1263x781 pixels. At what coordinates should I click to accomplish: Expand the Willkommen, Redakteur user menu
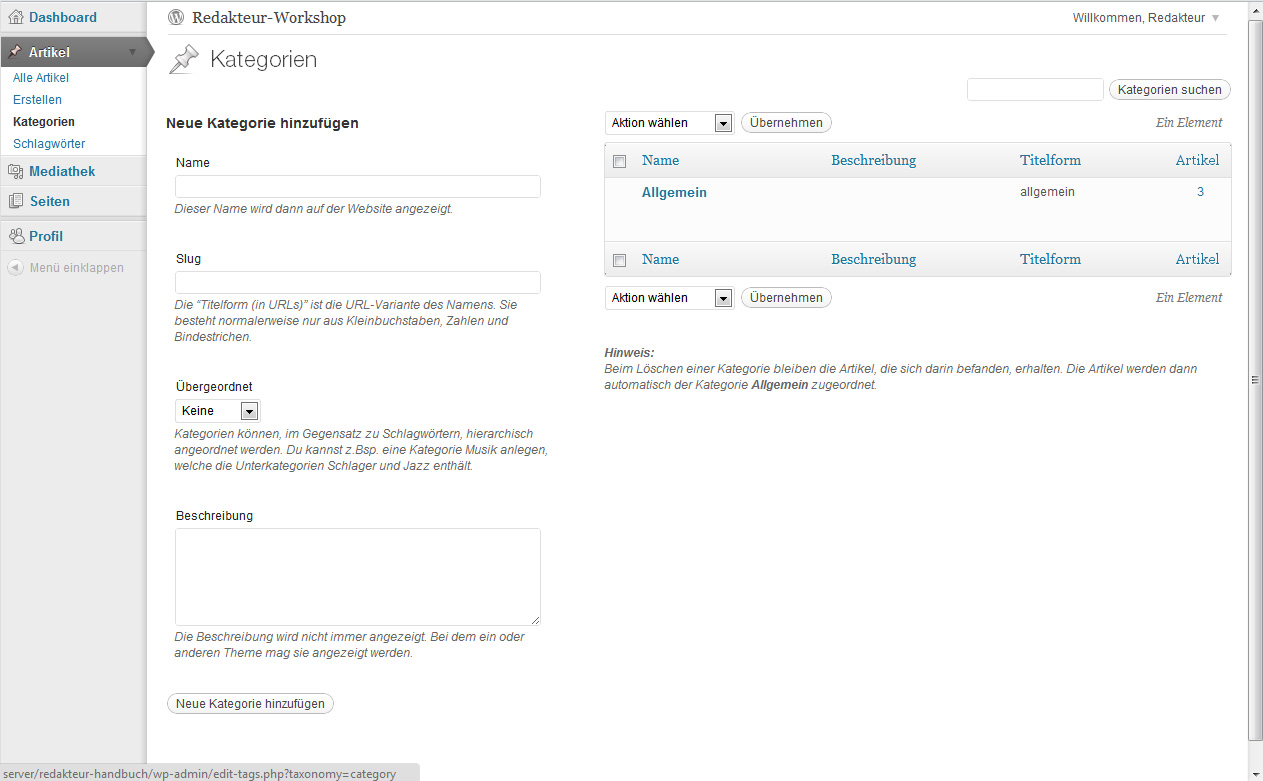[x=1215, y=18]
